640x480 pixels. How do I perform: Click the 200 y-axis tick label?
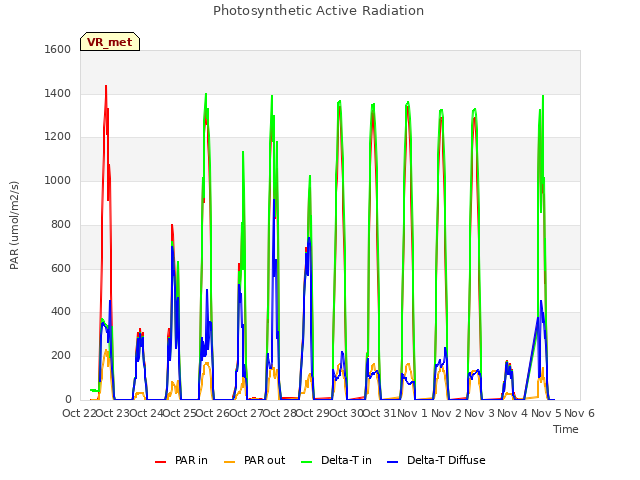click(61, 356)
